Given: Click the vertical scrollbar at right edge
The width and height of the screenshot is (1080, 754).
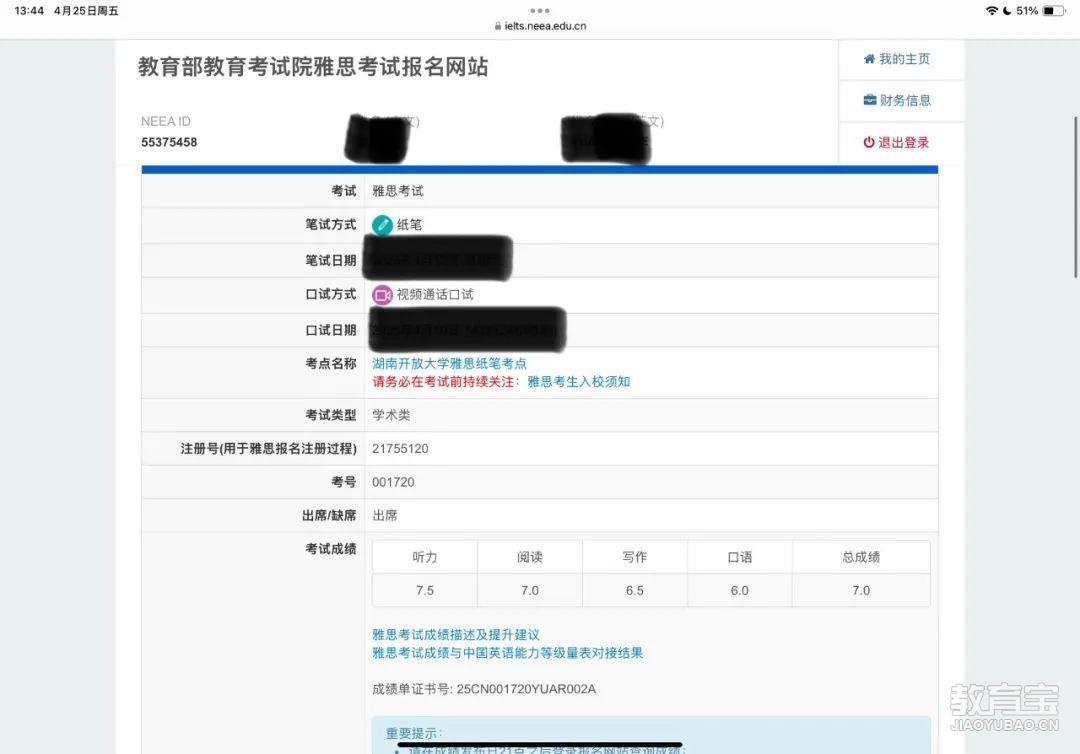Looking at the screenshot, I should [1076, 197].
